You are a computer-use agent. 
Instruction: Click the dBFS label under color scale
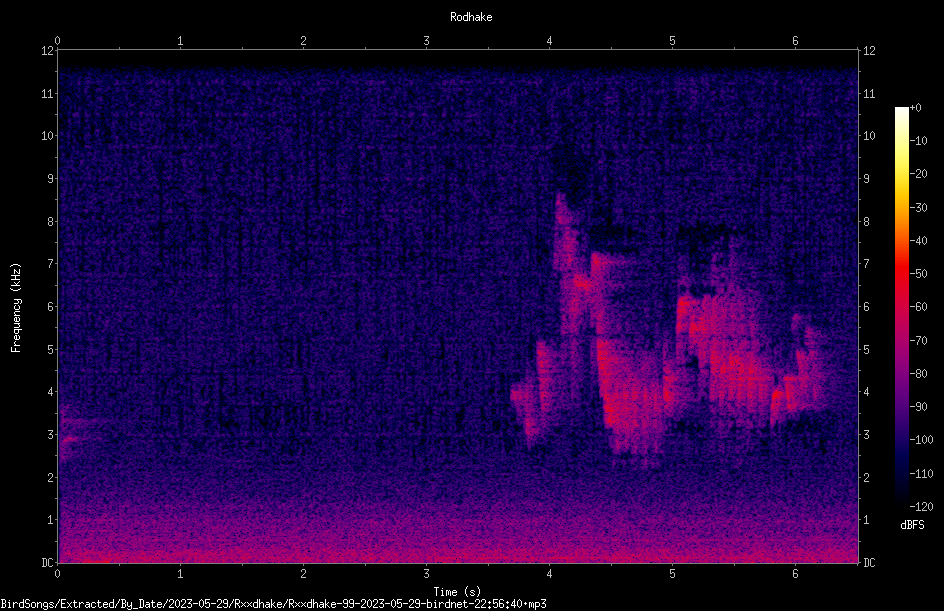click(912, 525)
